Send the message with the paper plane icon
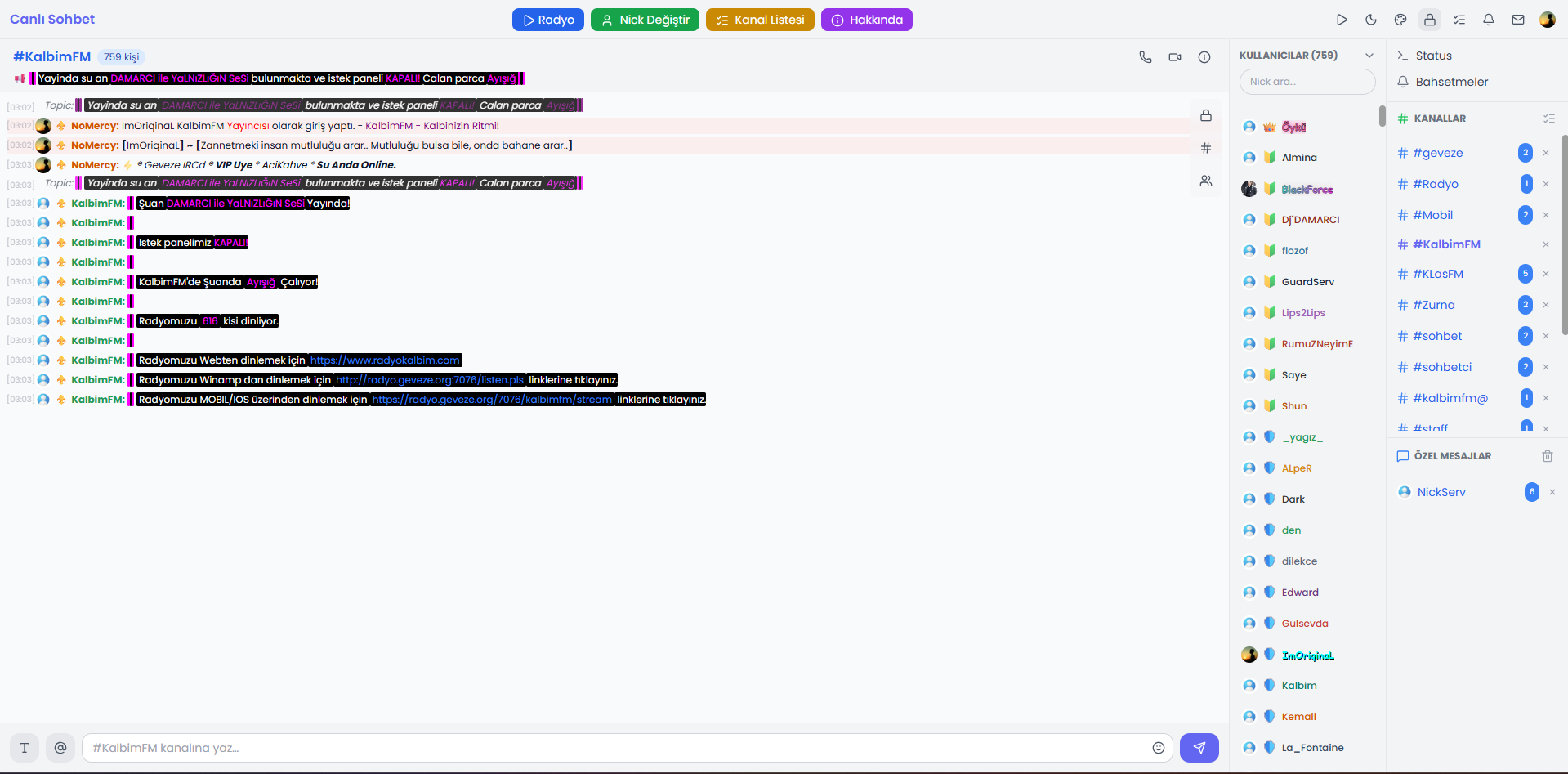1568x774 pixels. pyautogui.click(x=1199, y=747)
